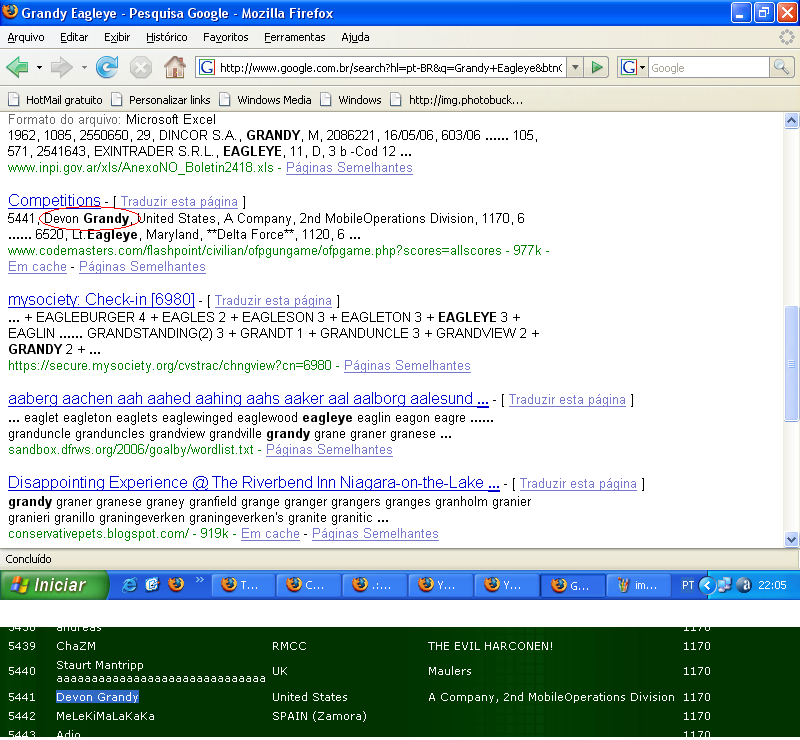Switch to taskbar window labeled im...
The width and height of the screenshot is (800, 740).
tap(638, 585)
